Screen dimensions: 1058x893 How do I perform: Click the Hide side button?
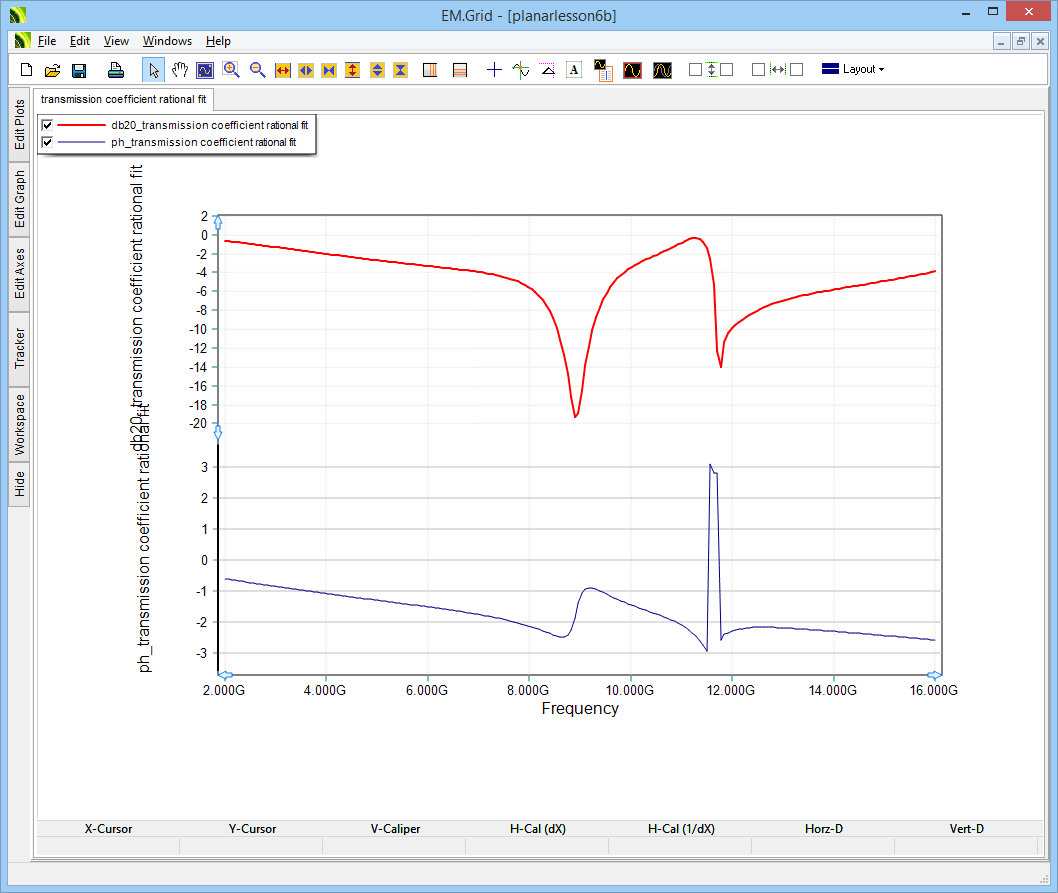click(19, 485)
